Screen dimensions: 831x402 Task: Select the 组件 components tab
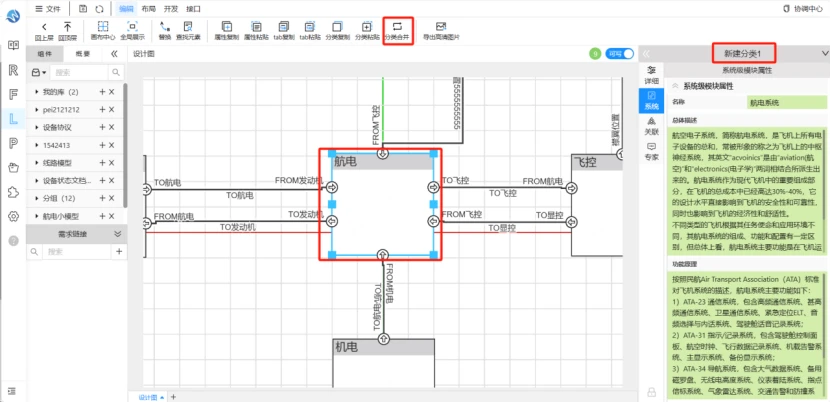(45, 53)
